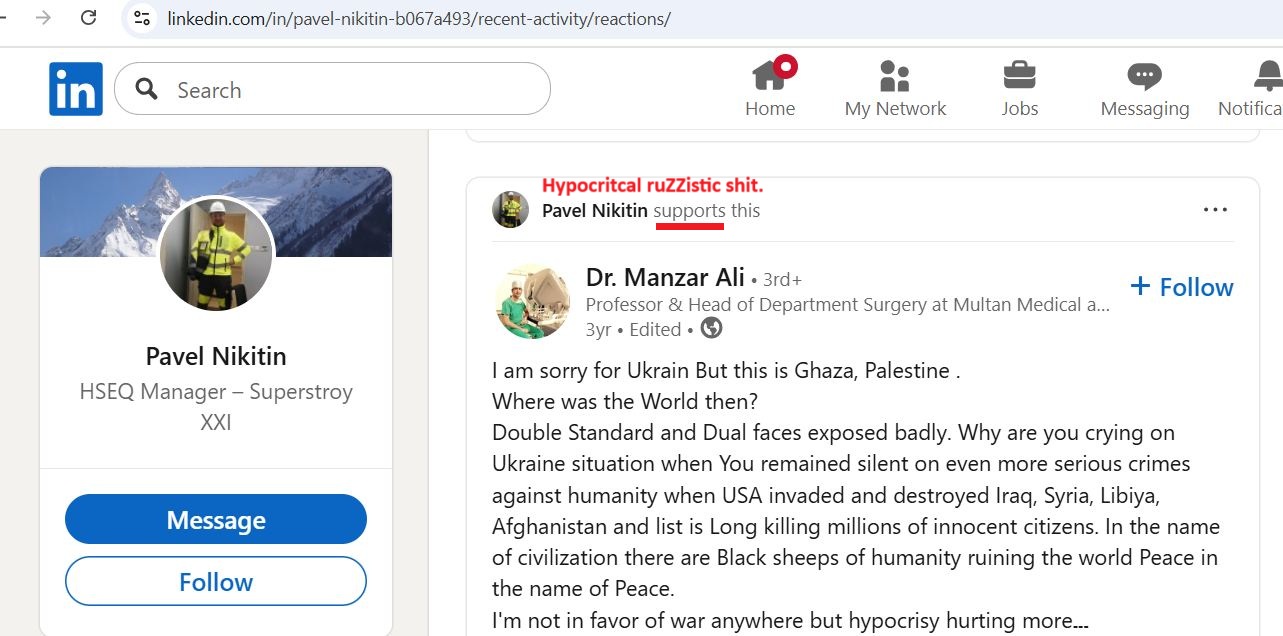
Task: Click Dr. Manzar Ali's profile photo
Action: pyautogui.click(x=533, y=302)
